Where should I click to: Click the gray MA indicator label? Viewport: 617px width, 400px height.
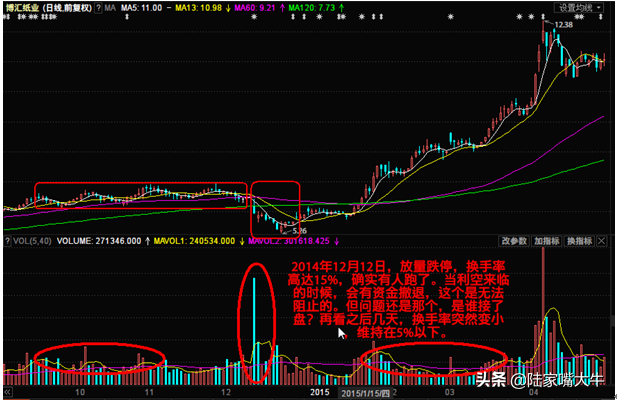pyautogui.click(x=110, y=8)
